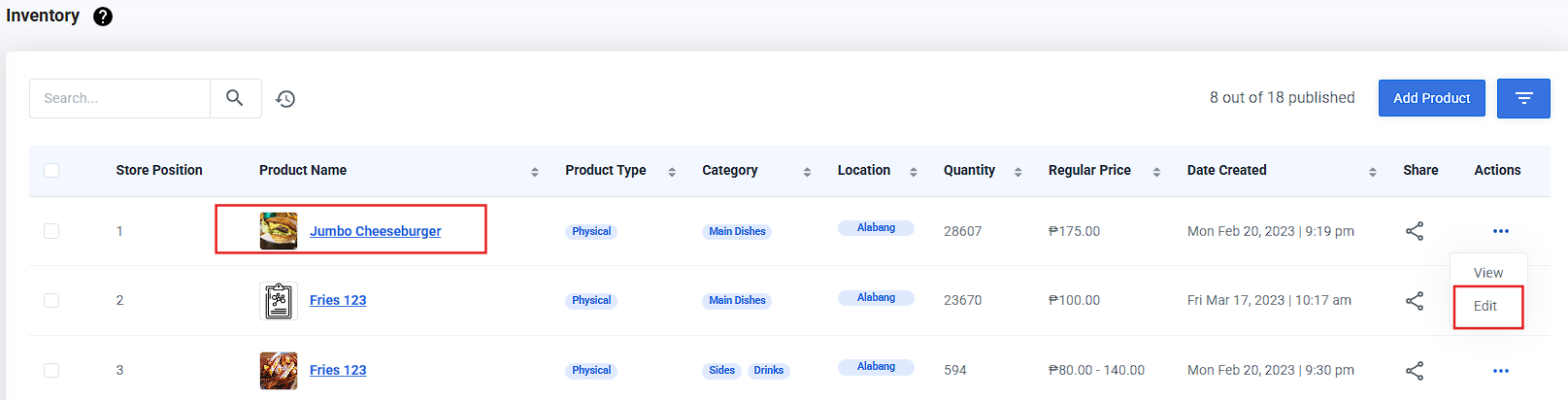Share the second-row Fries 123 product
This screenshot has height=400, width=1568.
click(x=1415, y=301)
